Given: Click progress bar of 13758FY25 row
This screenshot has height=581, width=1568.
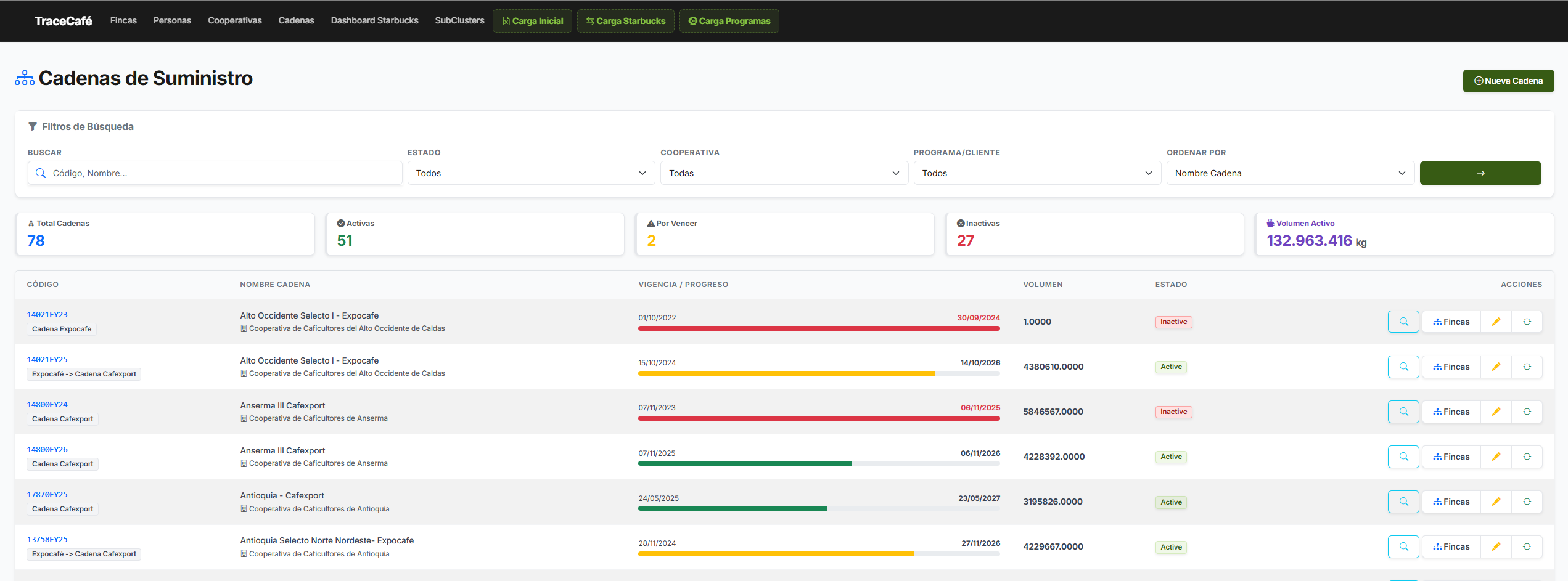Looking at the screenshot, I should coord(819,554).
